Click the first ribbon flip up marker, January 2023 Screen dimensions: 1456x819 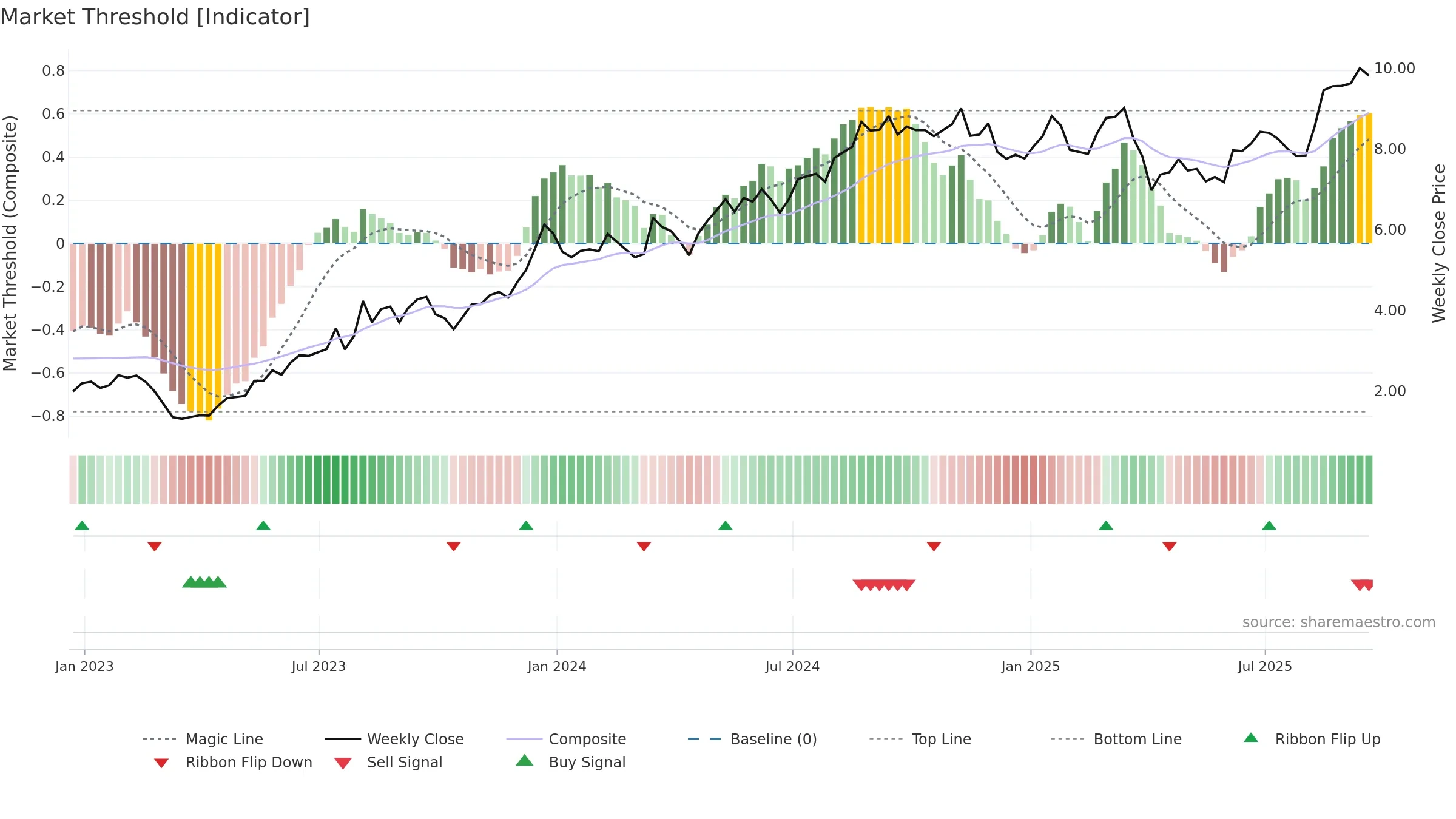click(82, 525)
